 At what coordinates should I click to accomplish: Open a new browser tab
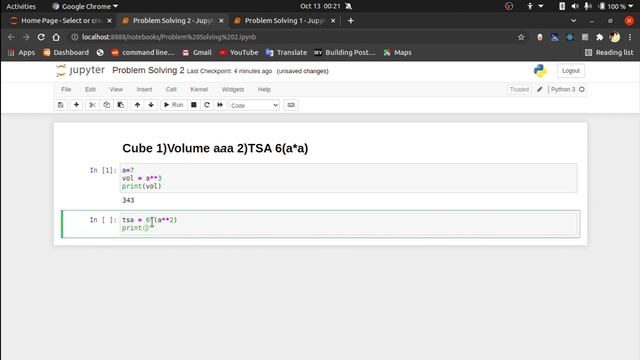tap(351, 20)
